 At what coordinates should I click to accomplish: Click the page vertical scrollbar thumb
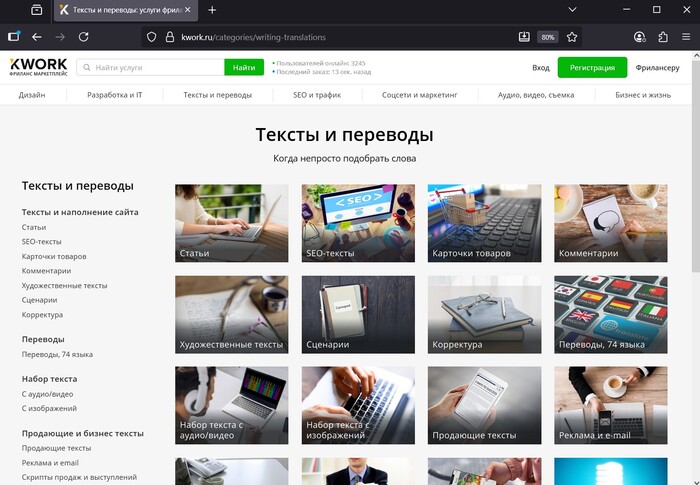[696, 165]
